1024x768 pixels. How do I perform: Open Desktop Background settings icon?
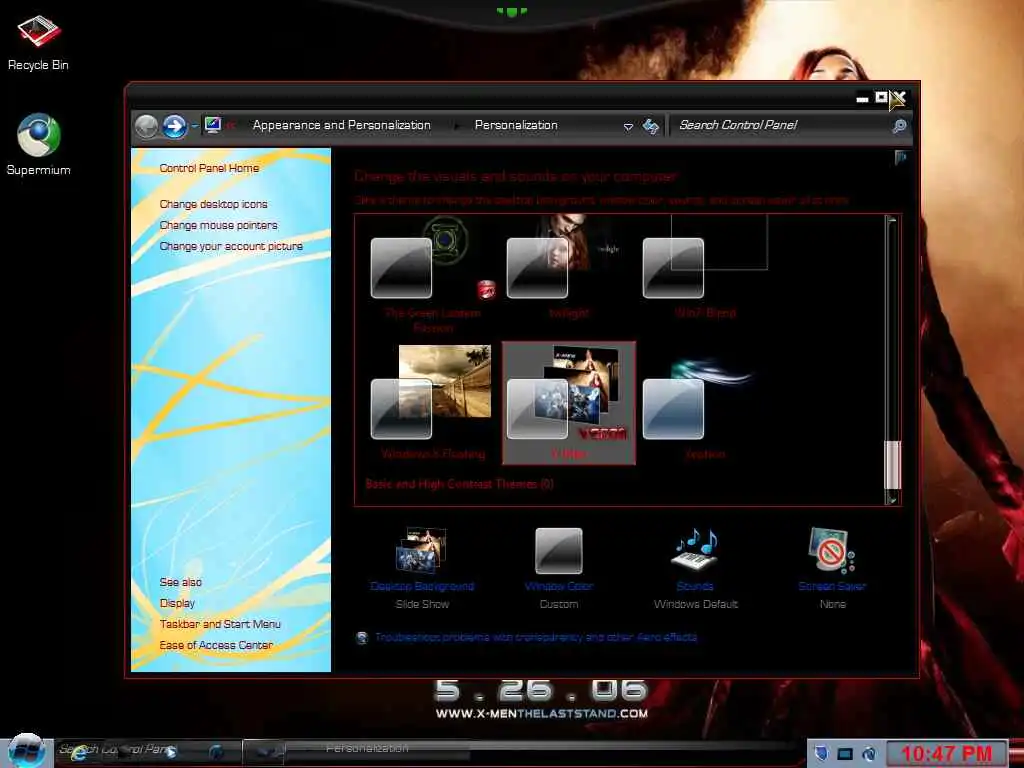[422, 551]
